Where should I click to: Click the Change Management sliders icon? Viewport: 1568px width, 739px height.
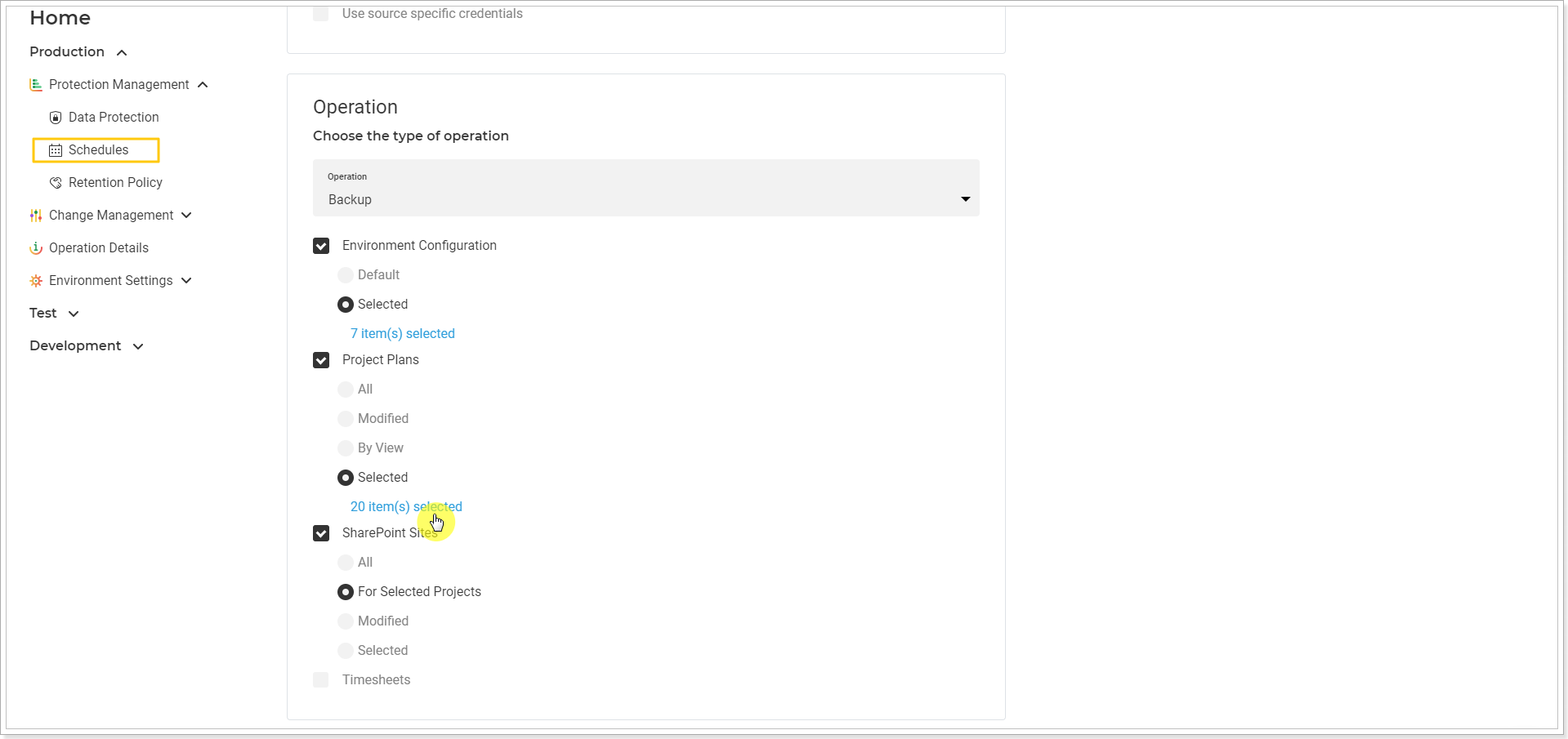36,216
